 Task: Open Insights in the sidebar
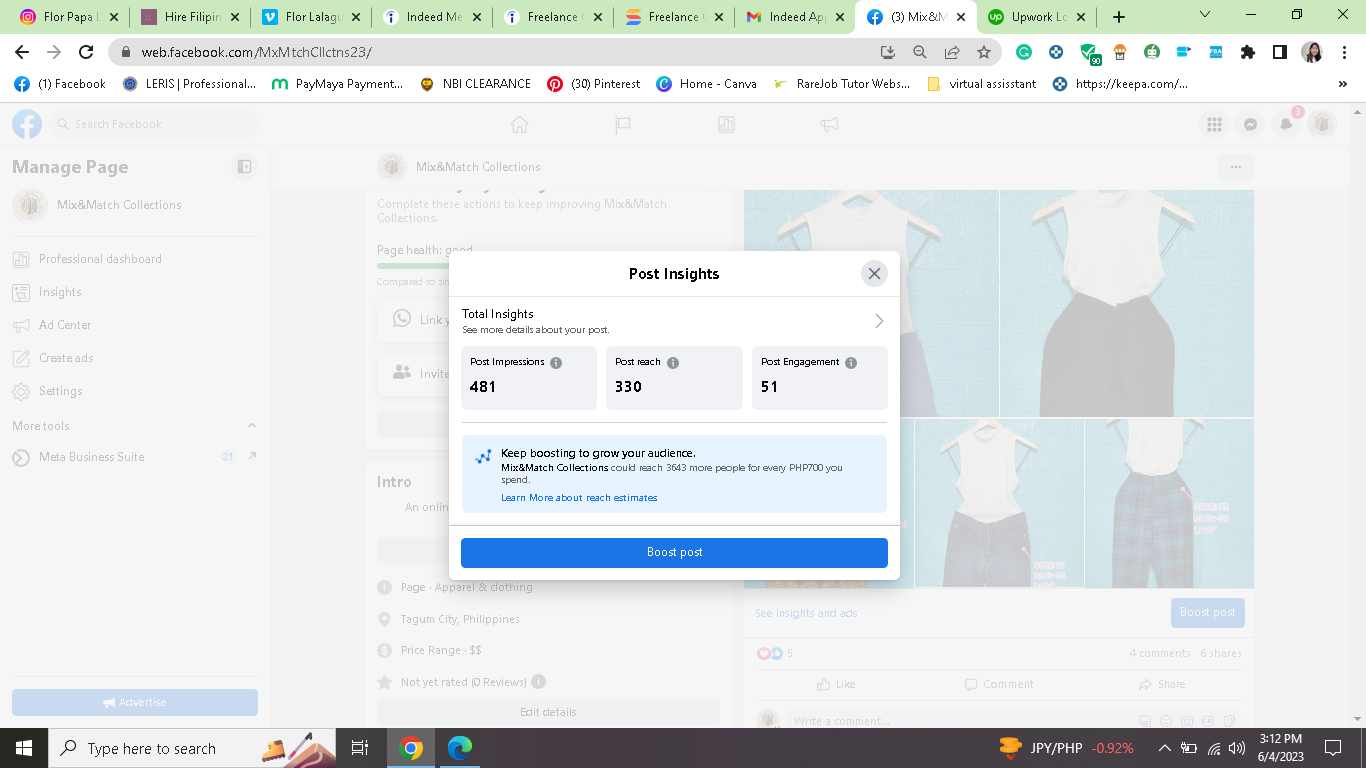[135, 292]
